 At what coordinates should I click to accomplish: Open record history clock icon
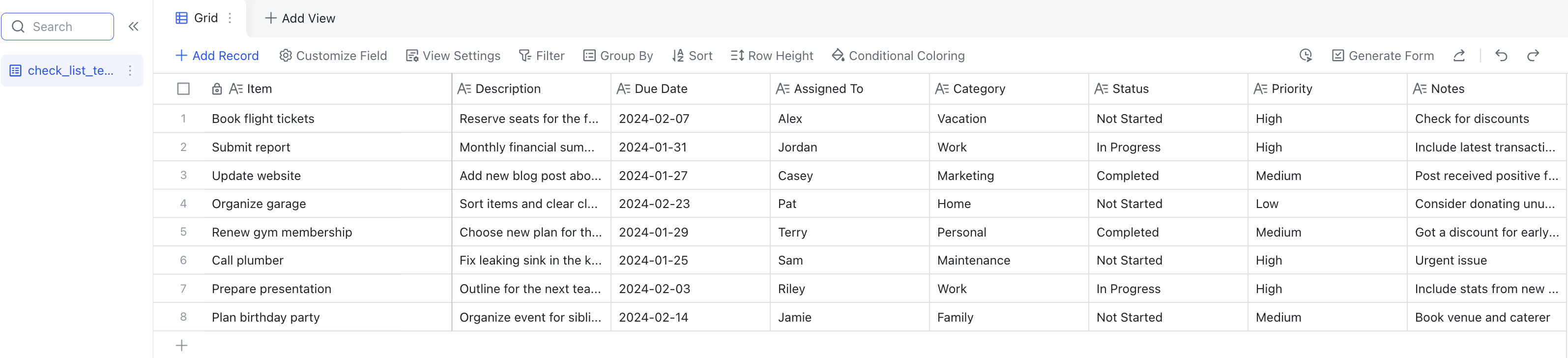1306,56
